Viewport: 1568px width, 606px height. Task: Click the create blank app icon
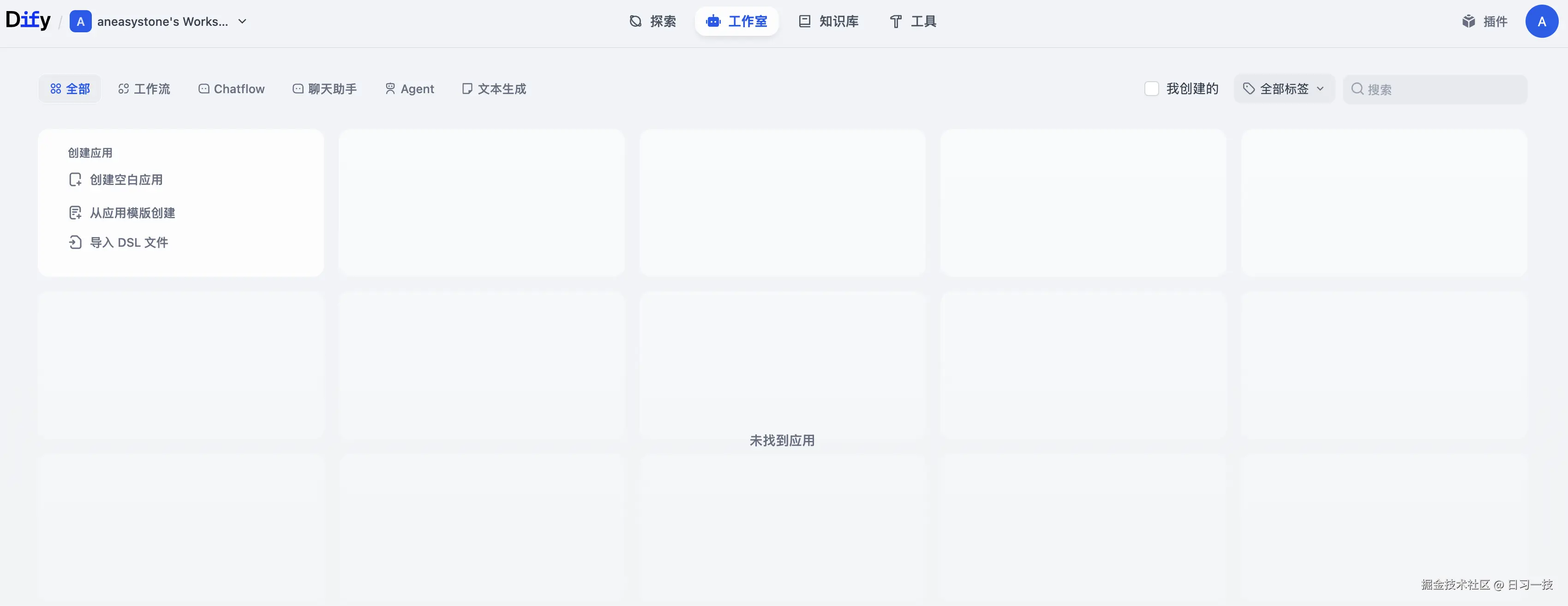click(x=75, y=179)
